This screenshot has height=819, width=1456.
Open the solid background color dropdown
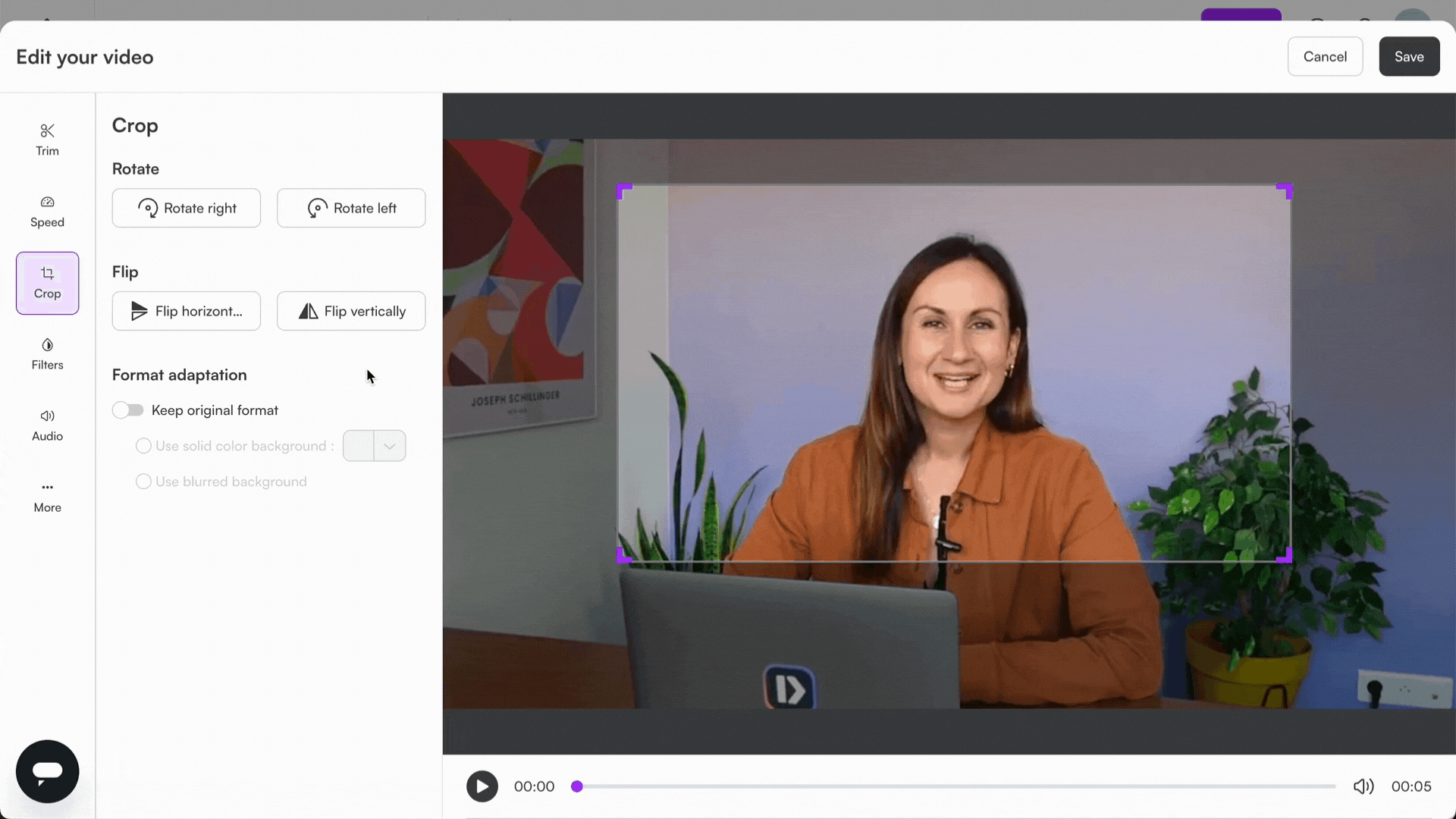(389, 446)
